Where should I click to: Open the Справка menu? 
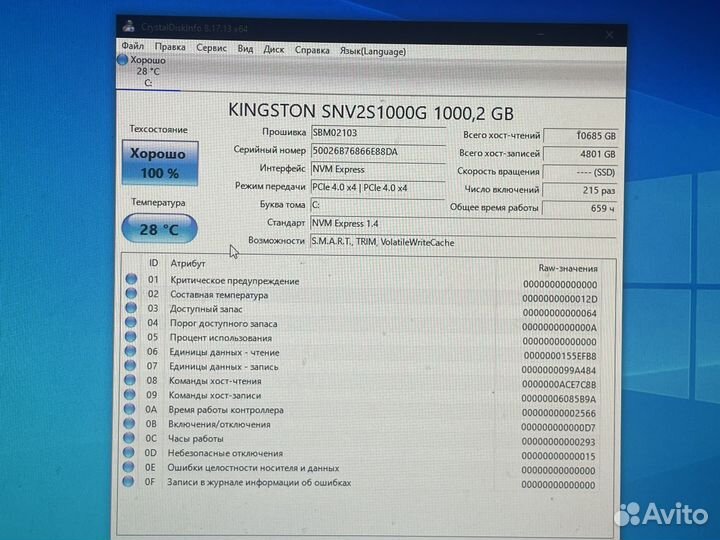tap(312, 50)
